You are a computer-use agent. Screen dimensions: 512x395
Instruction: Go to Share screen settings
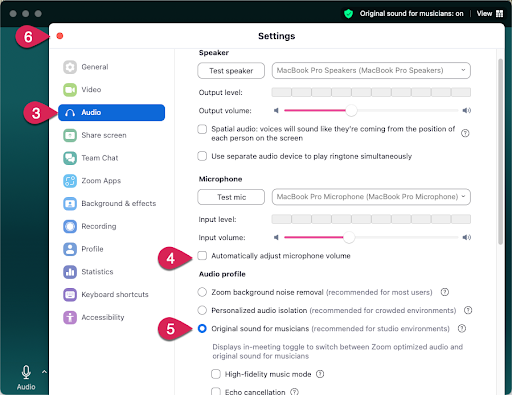click(x=111, y=135)
